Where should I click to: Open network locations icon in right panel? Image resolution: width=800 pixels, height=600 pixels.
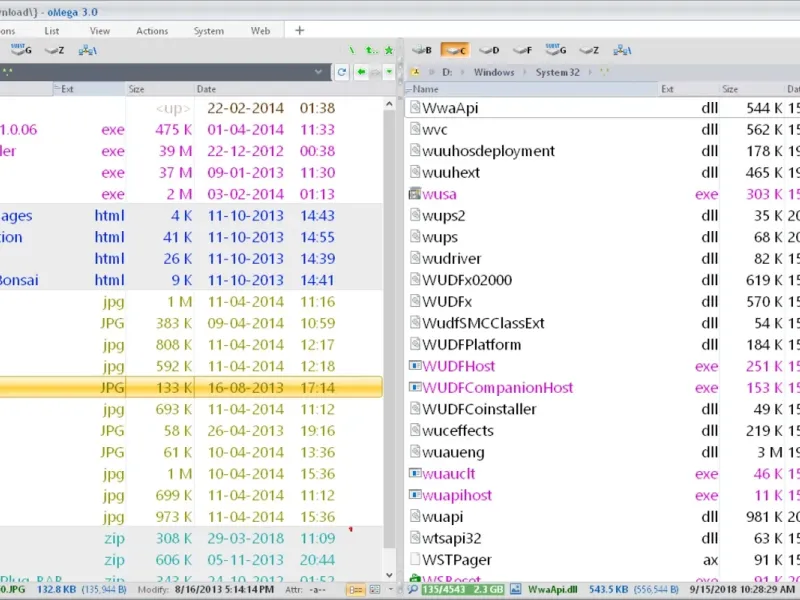622,49
